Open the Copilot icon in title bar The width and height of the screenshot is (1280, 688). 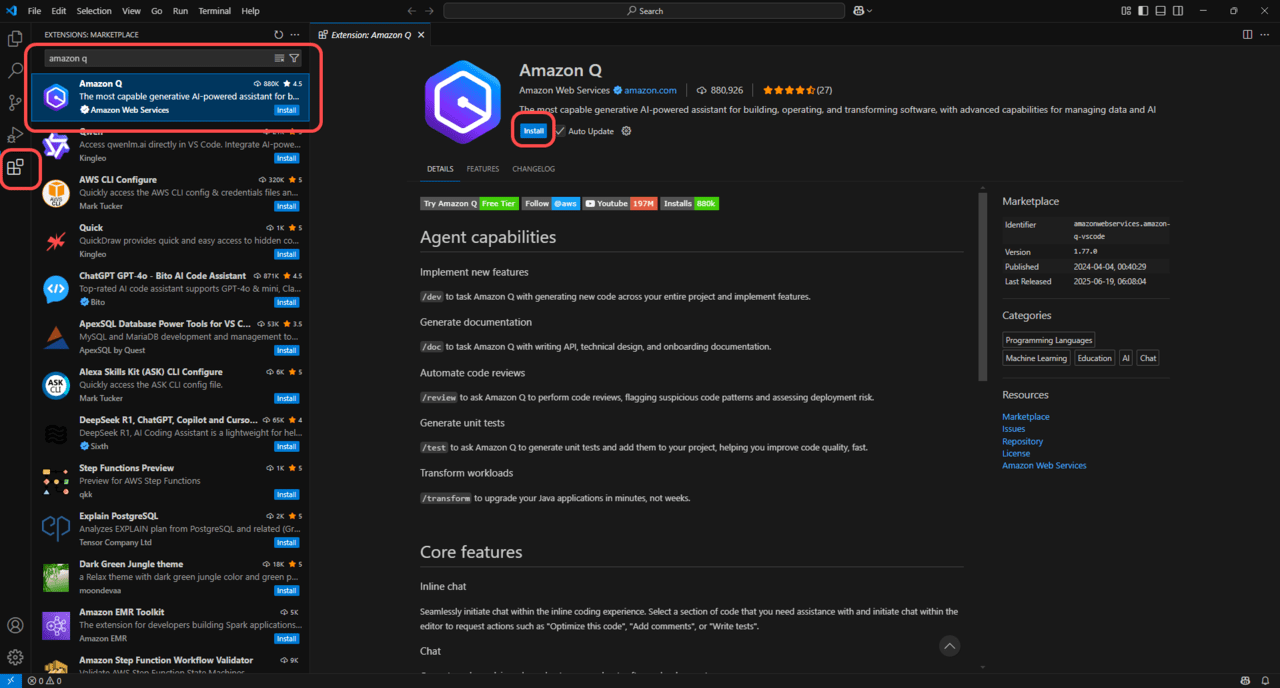point(858,11)
